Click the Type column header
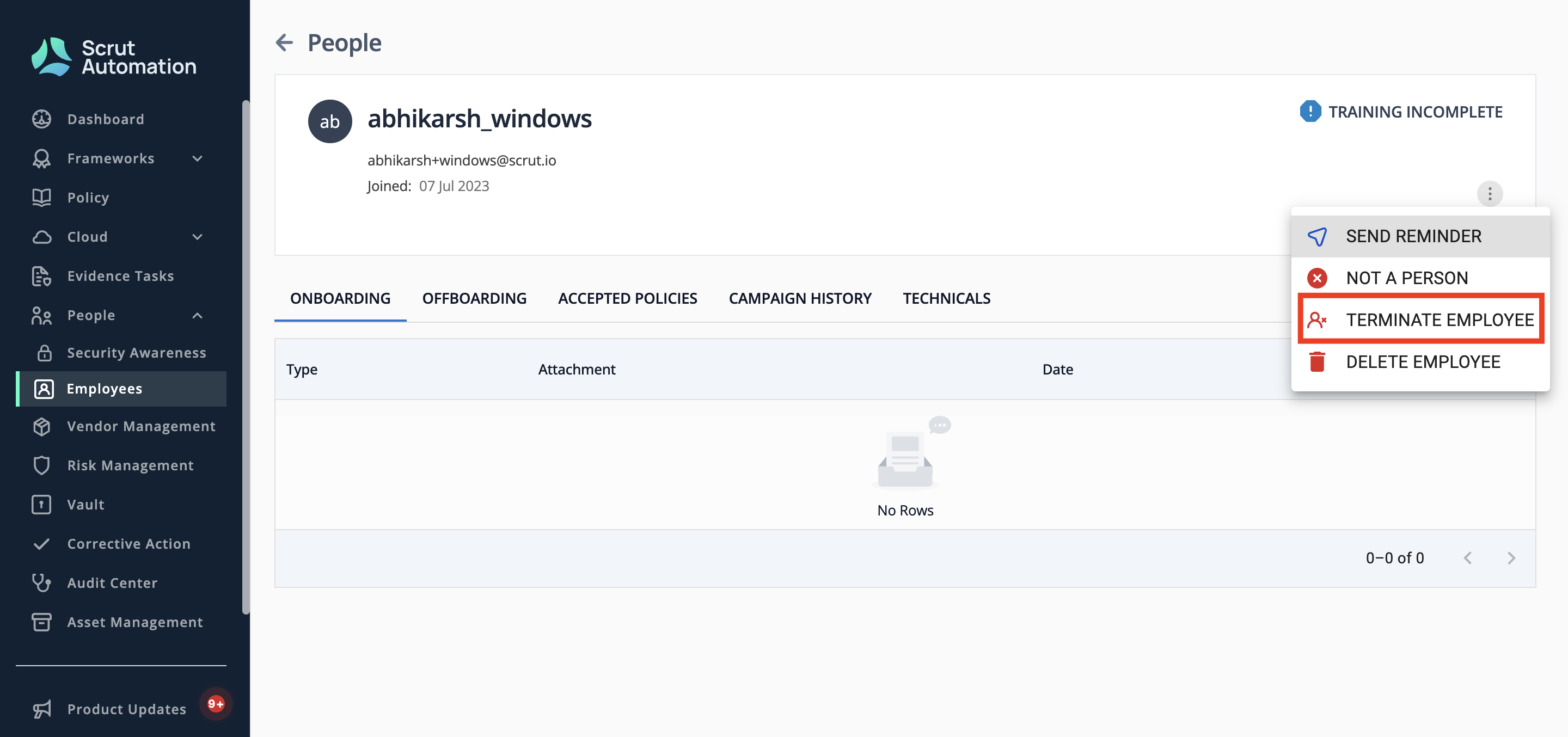 click(302, 370)
